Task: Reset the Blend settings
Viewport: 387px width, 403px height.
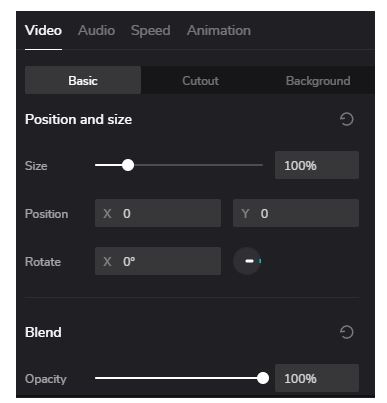Action: click(347, 332)
